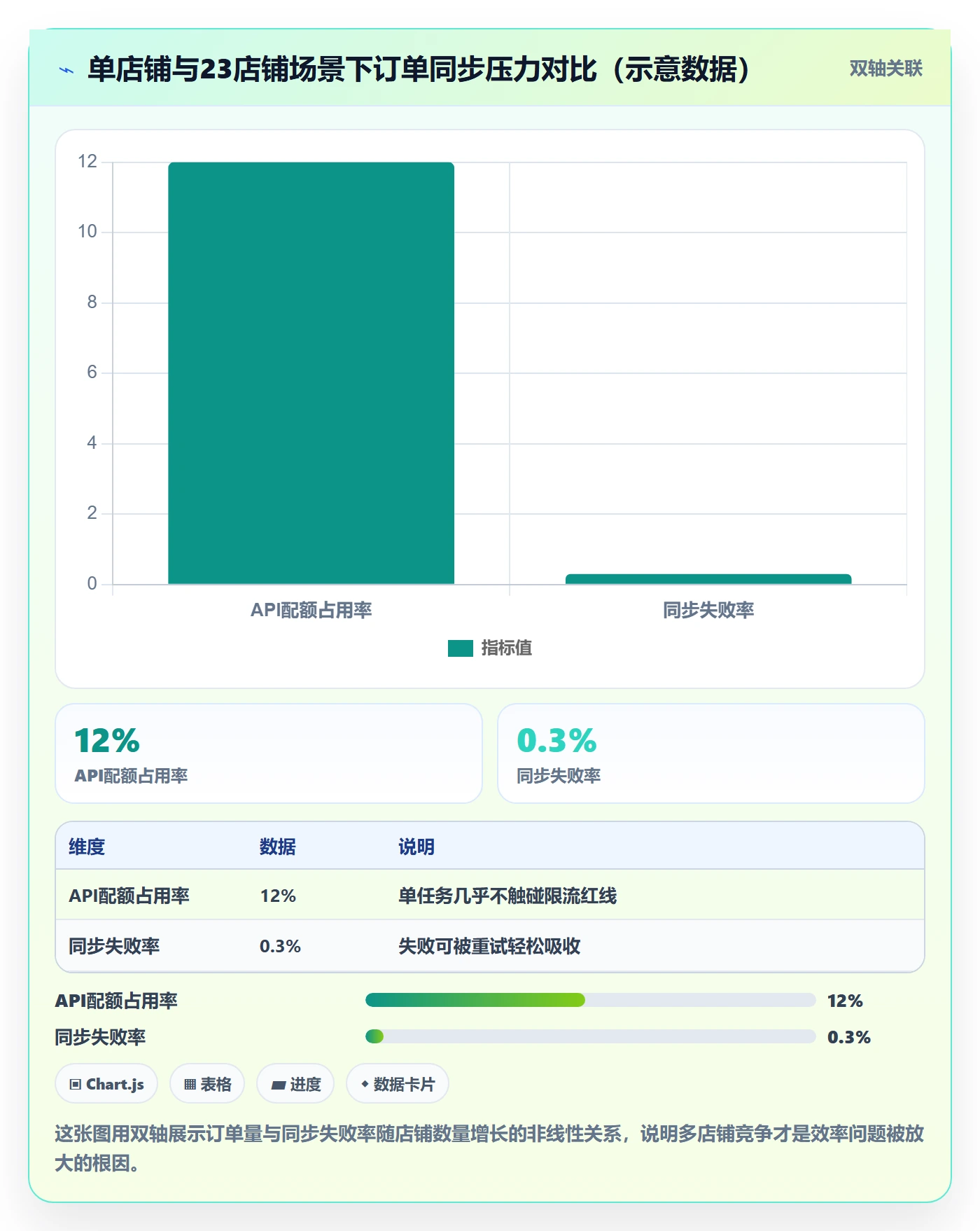Image resolution: width=980 pixels, height=1231 pixels.
Task: Click the diamond icon in the 数据卡片 chip
Action: click(365, 1084)
